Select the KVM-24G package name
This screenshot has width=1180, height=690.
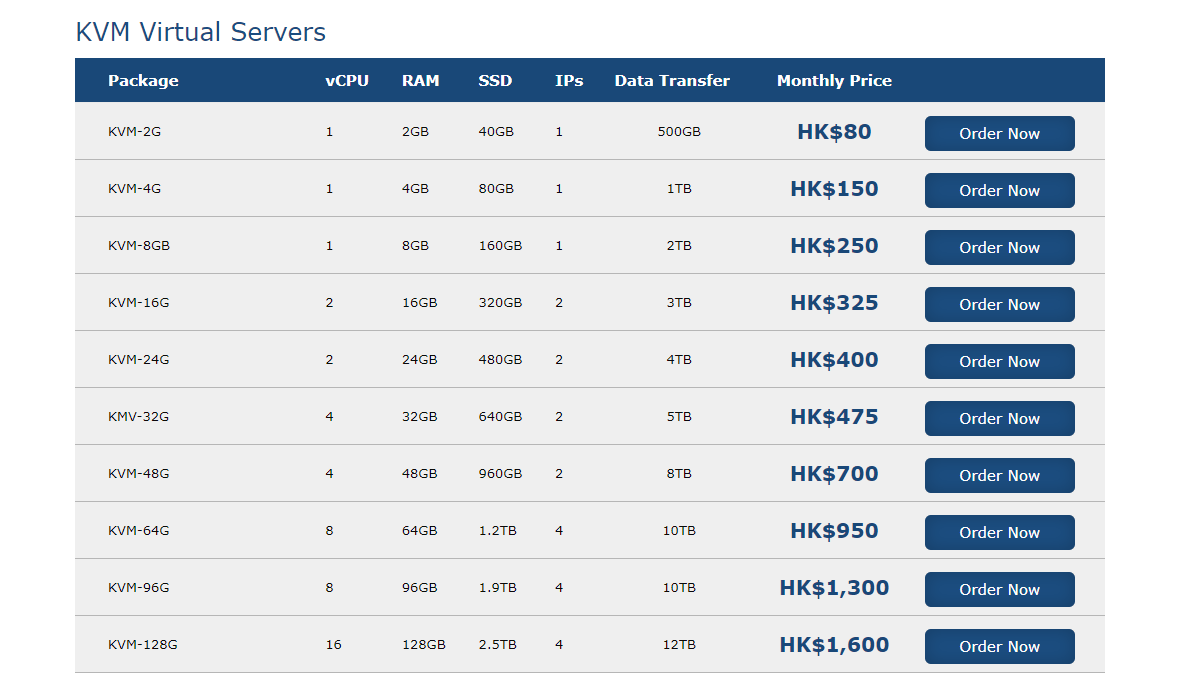(x=138, y=360)
